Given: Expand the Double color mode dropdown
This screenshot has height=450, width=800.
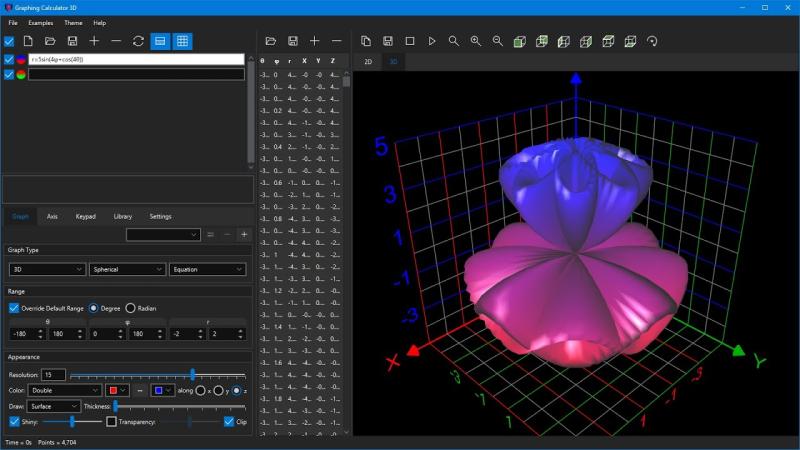Looking at the screenshot, I should [x=64, y=390].
